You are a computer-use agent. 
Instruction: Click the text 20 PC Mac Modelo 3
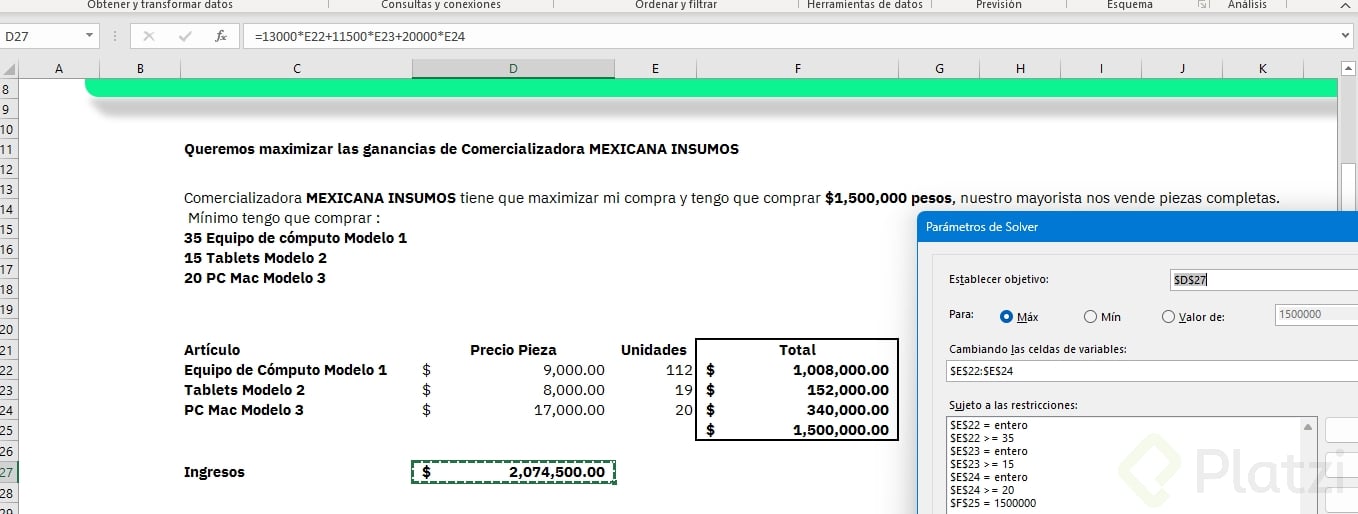click(255, 278)
